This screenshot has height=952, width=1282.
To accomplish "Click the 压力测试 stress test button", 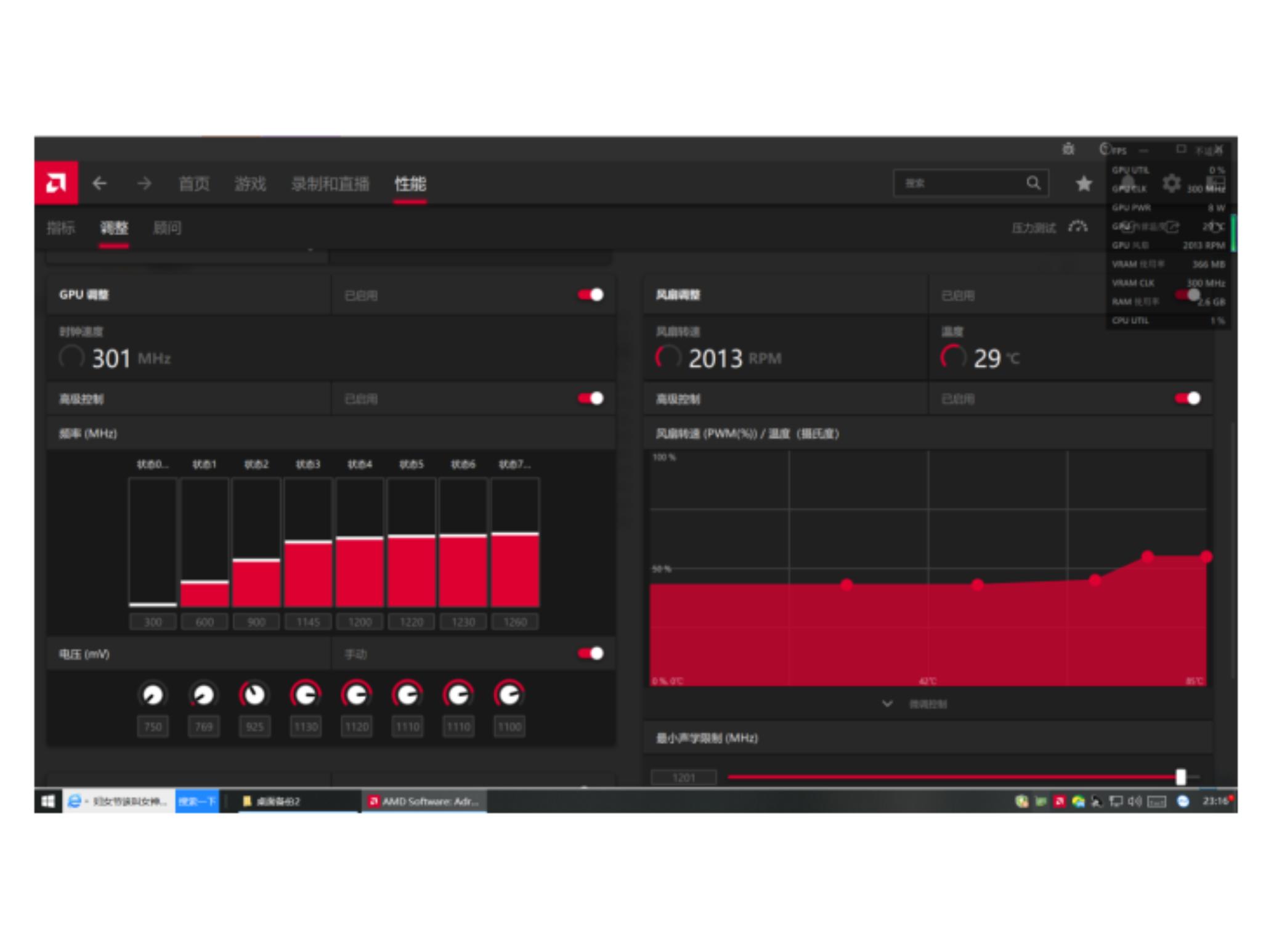I will click(x=1033, y=228).
